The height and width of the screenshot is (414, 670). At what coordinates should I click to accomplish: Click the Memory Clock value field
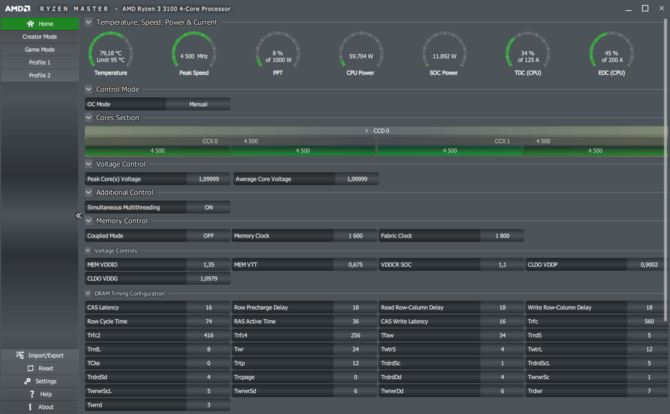(356, 235)
